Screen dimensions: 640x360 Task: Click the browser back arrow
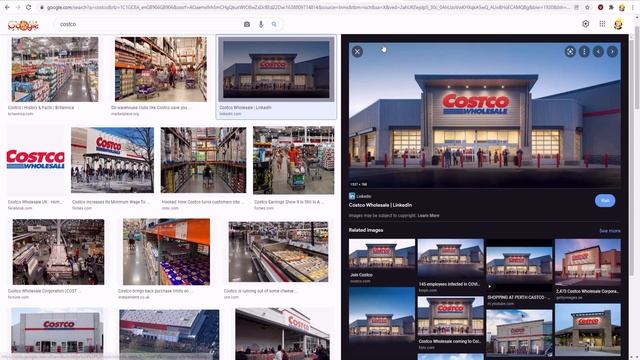(x=7, y=7)
